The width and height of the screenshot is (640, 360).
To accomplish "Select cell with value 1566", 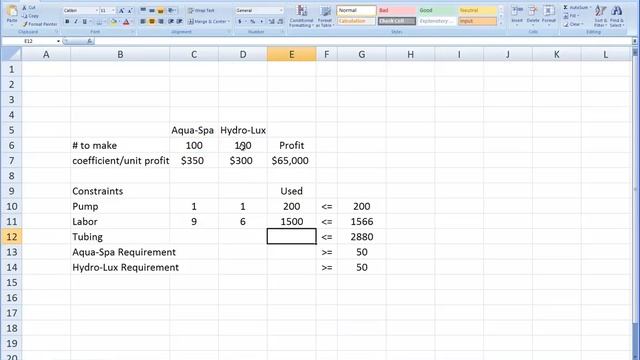I will point(362,222).
